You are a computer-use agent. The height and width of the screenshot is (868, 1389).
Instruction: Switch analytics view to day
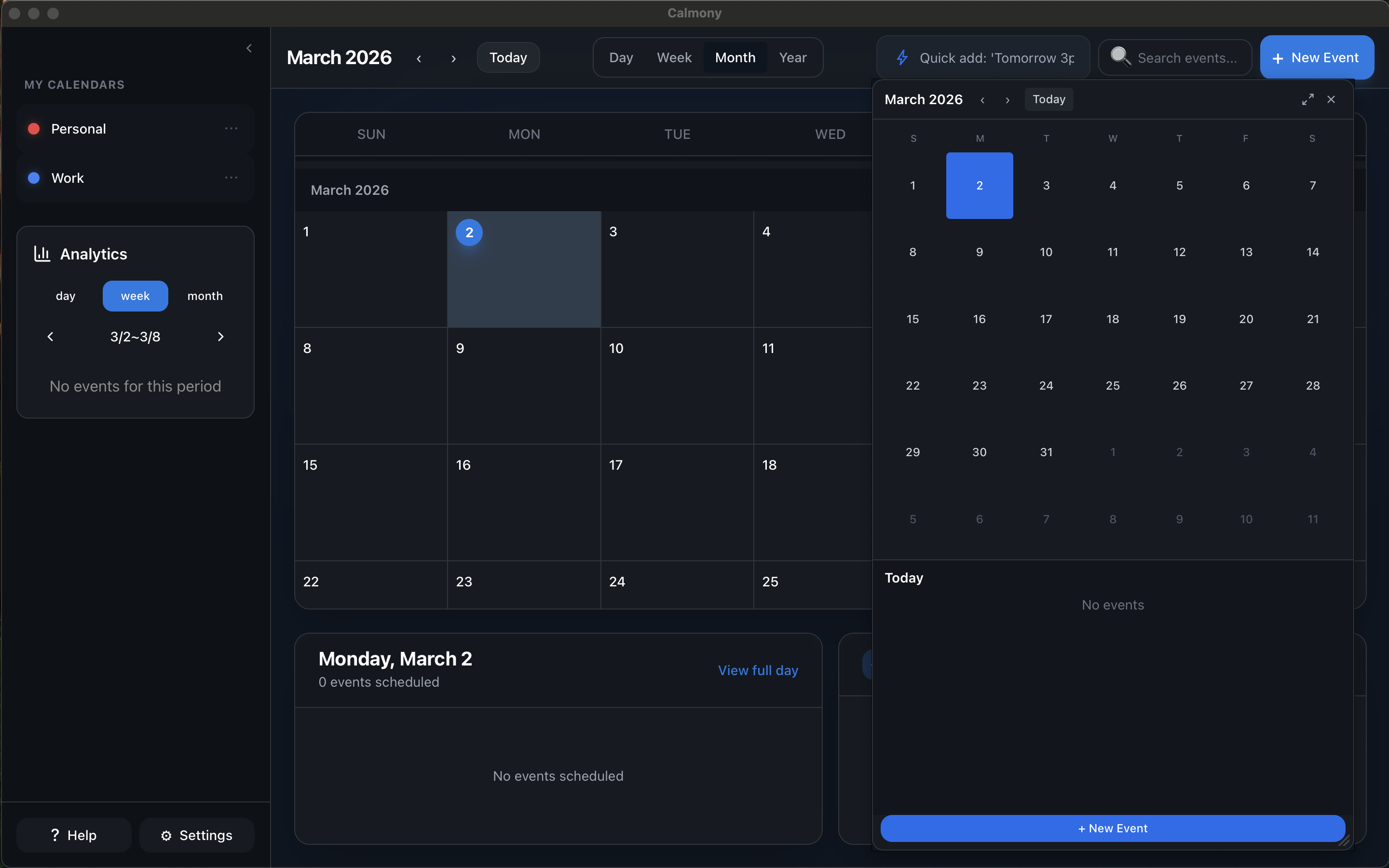pyautogui.click(x=66, y=296)
